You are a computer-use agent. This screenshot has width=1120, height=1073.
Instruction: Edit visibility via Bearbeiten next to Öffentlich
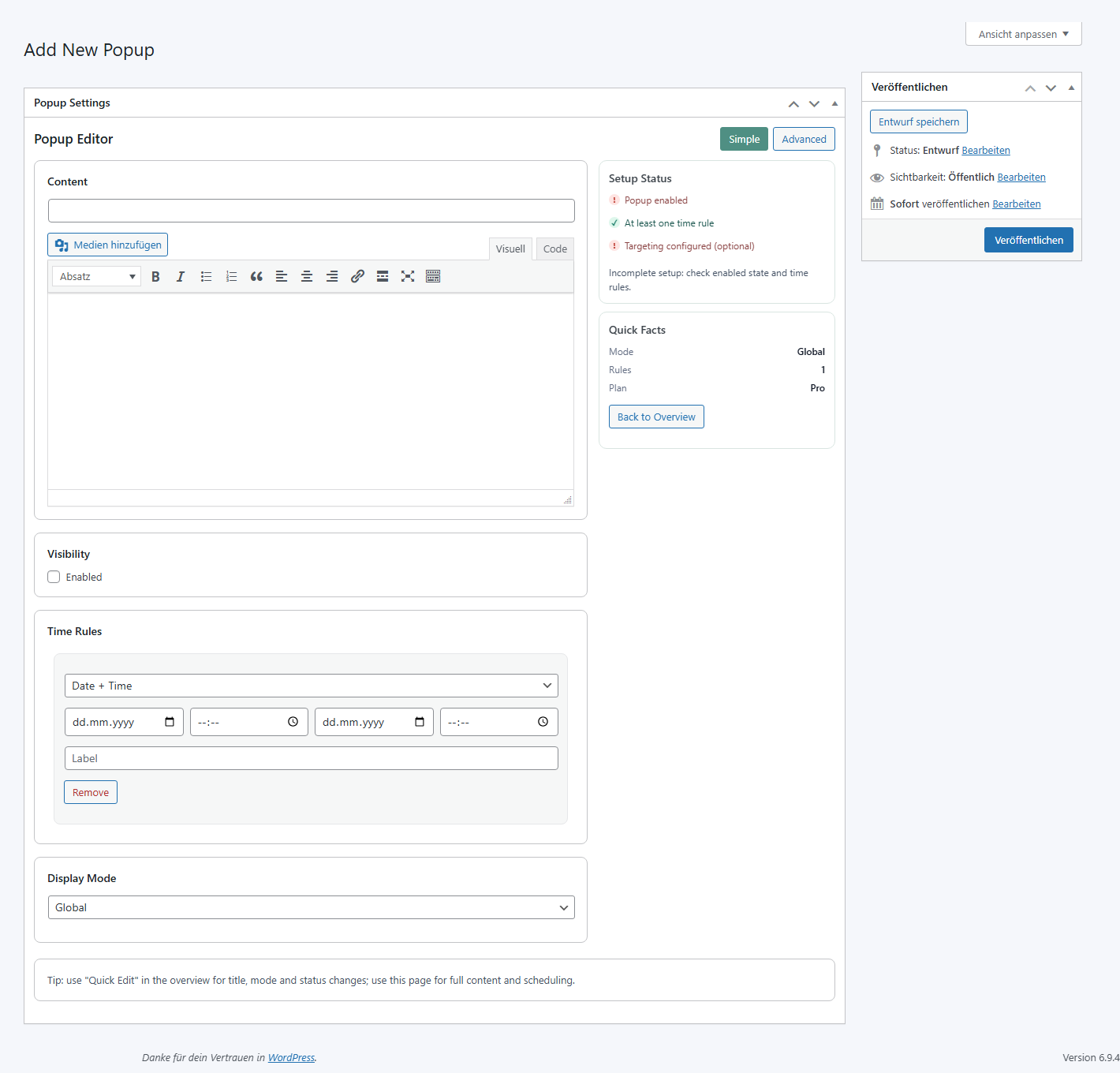1021,177
